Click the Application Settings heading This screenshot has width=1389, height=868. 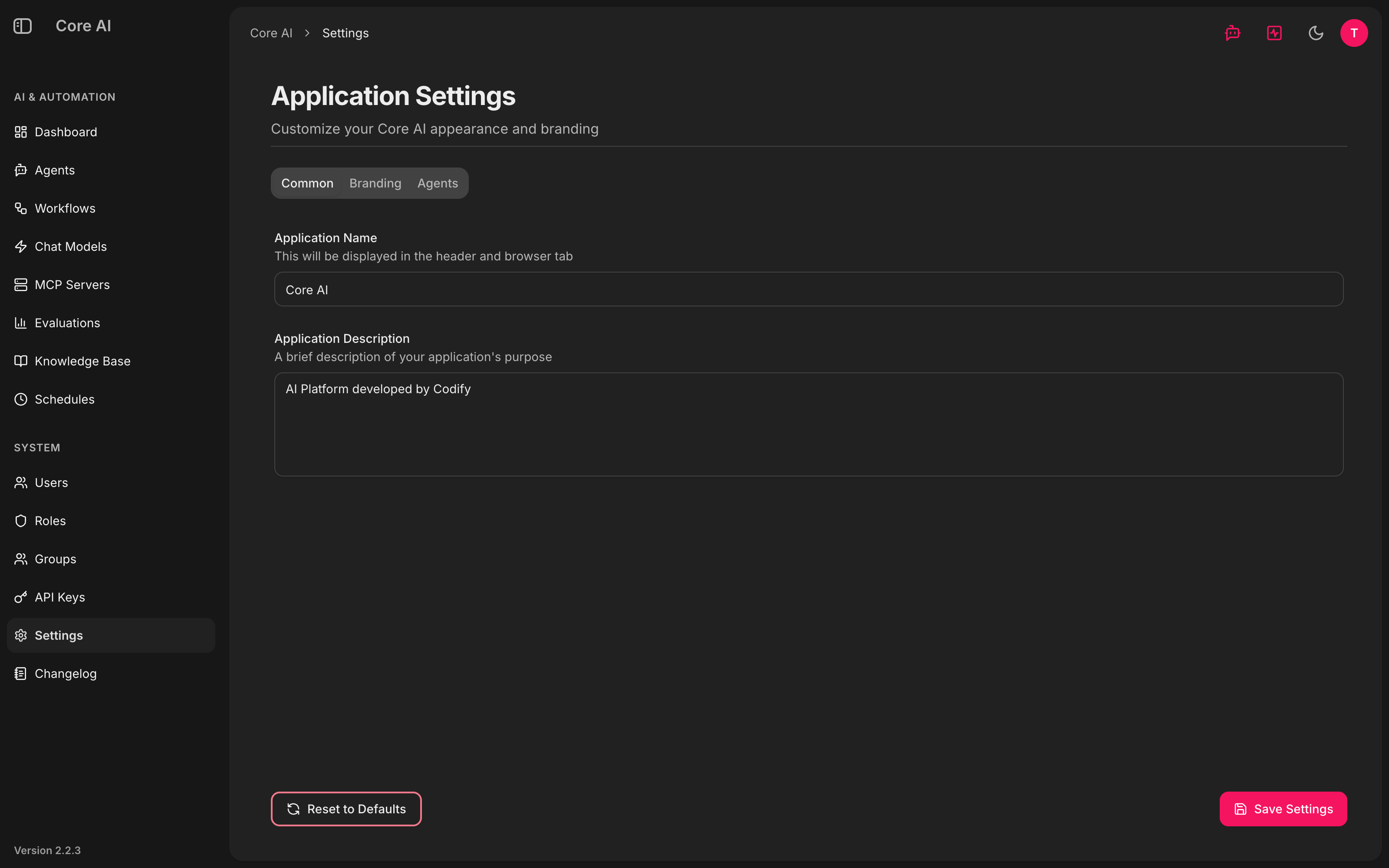point(393,96)
